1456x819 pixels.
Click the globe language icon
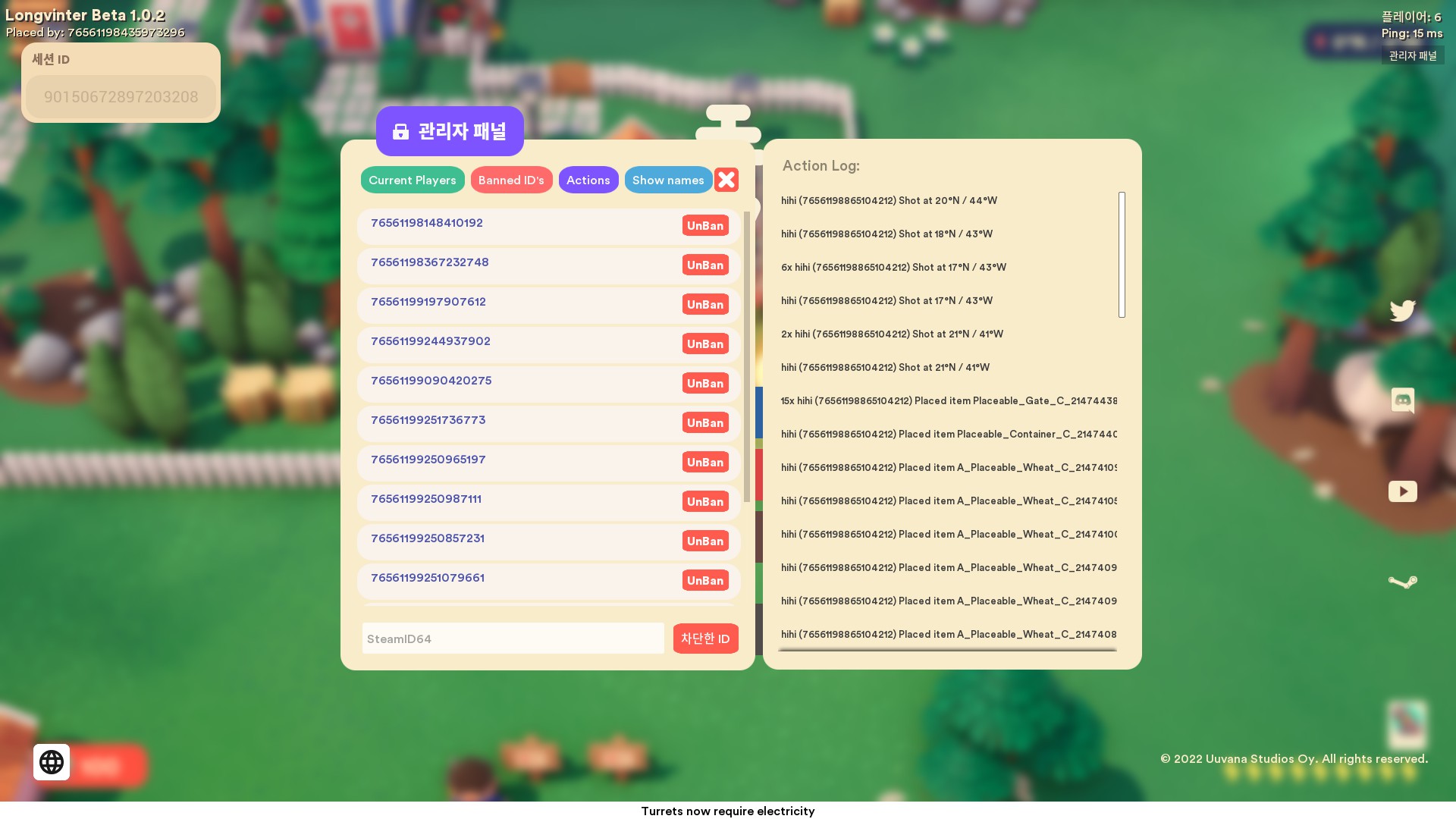click(52, 762)
